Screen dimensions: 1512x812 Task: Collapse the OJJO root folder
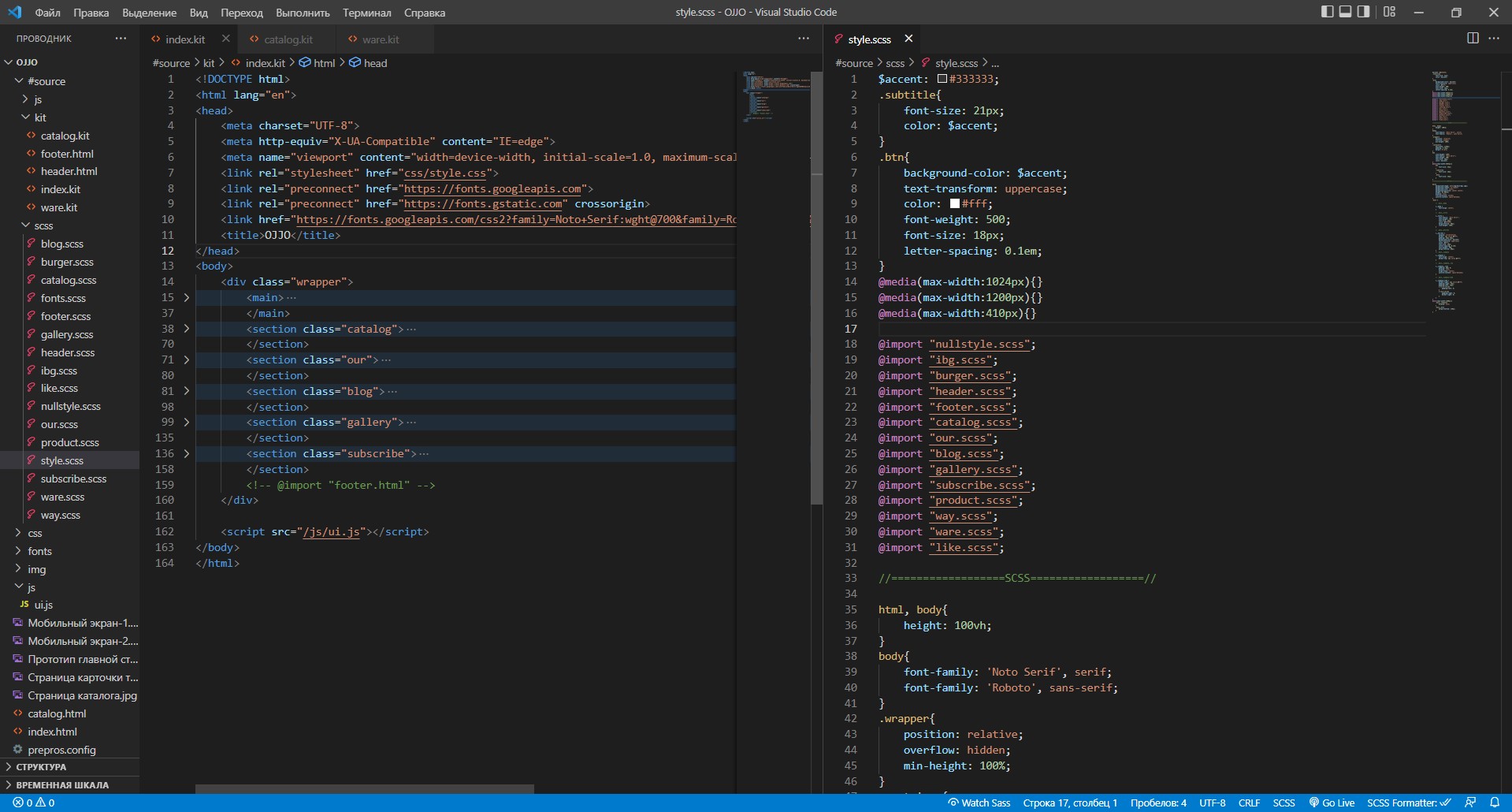(x=27, y=62)
